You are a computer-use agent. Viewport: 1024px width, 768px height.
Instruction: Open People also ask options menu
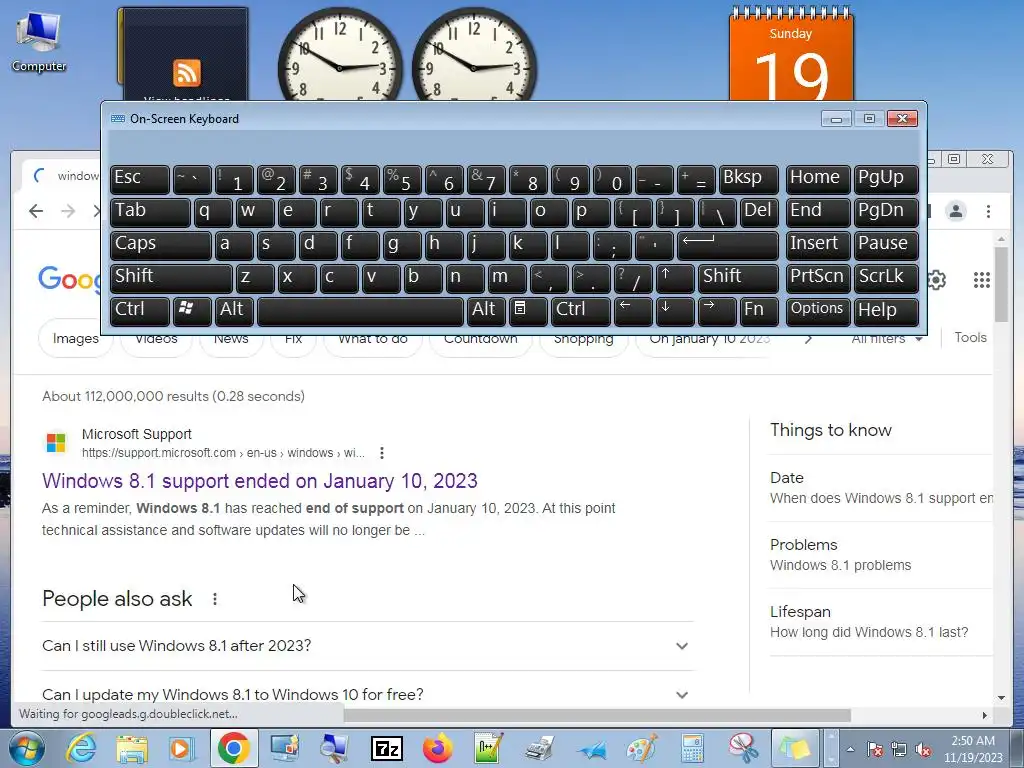[x=215, y=599]
